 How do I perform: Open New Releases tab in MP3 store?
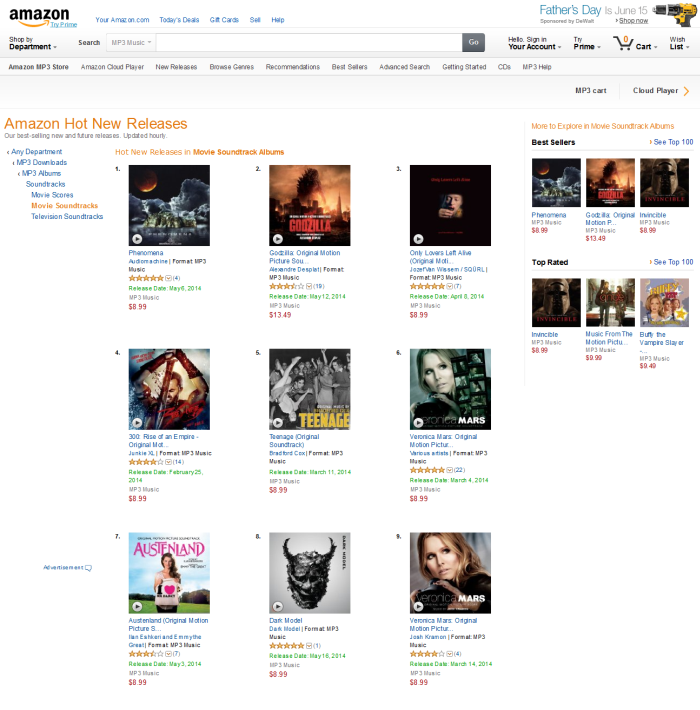(176, 67)
